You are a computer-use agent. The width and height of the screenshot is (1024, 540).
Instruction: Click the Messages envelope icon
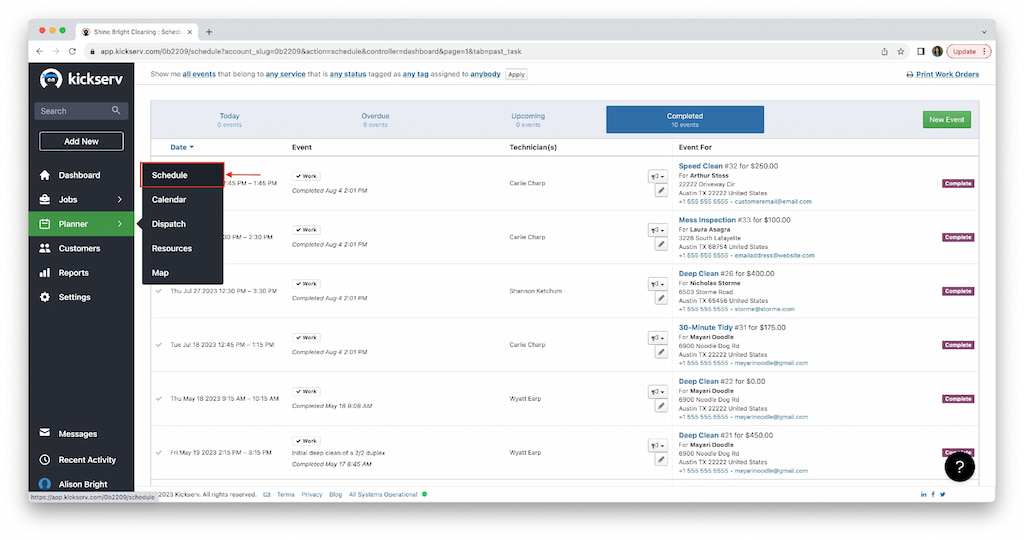(x=44, y=433)
